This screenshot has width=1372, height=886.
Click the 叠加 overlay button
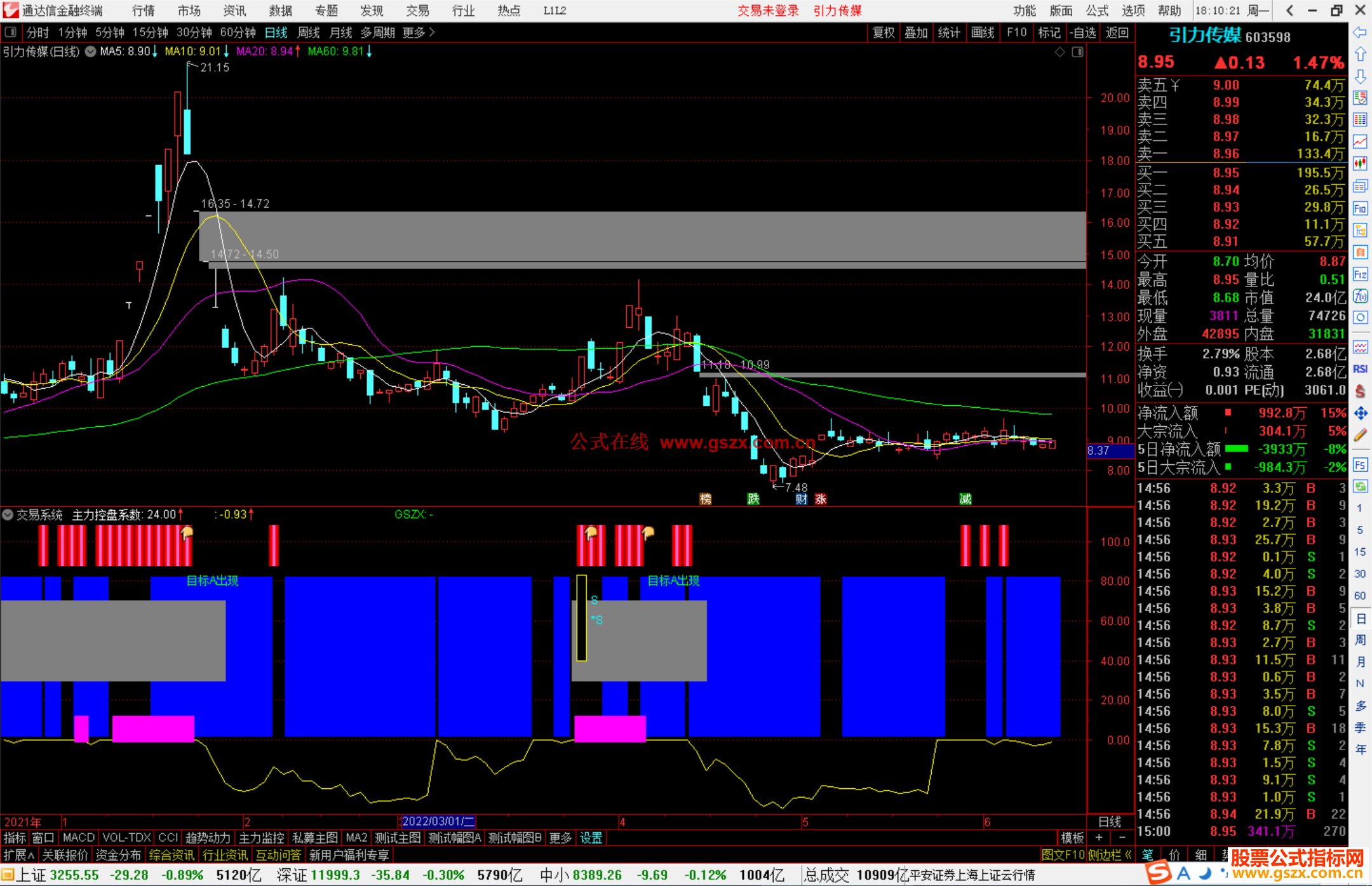pyautogui.click(x=916, y=32)
